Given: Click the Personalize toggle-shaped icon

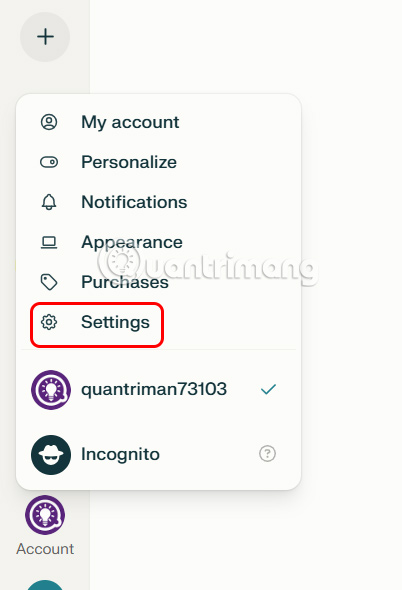Looking at the screenshot, I should [x=49, y=162].
